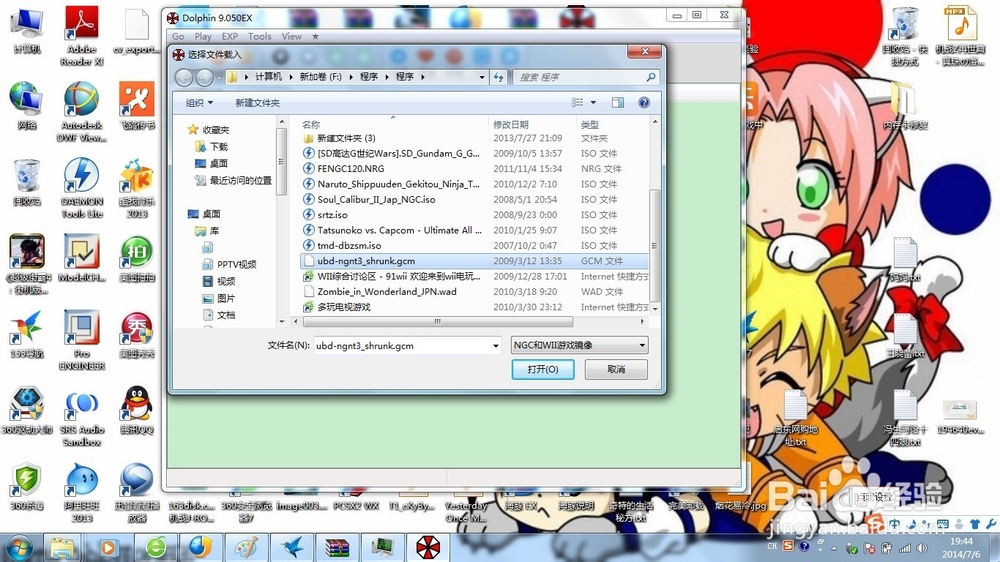Open SRS Audio Sandbox desktop icon
Screen dimensions: 1000x562
tap(82, 416)
